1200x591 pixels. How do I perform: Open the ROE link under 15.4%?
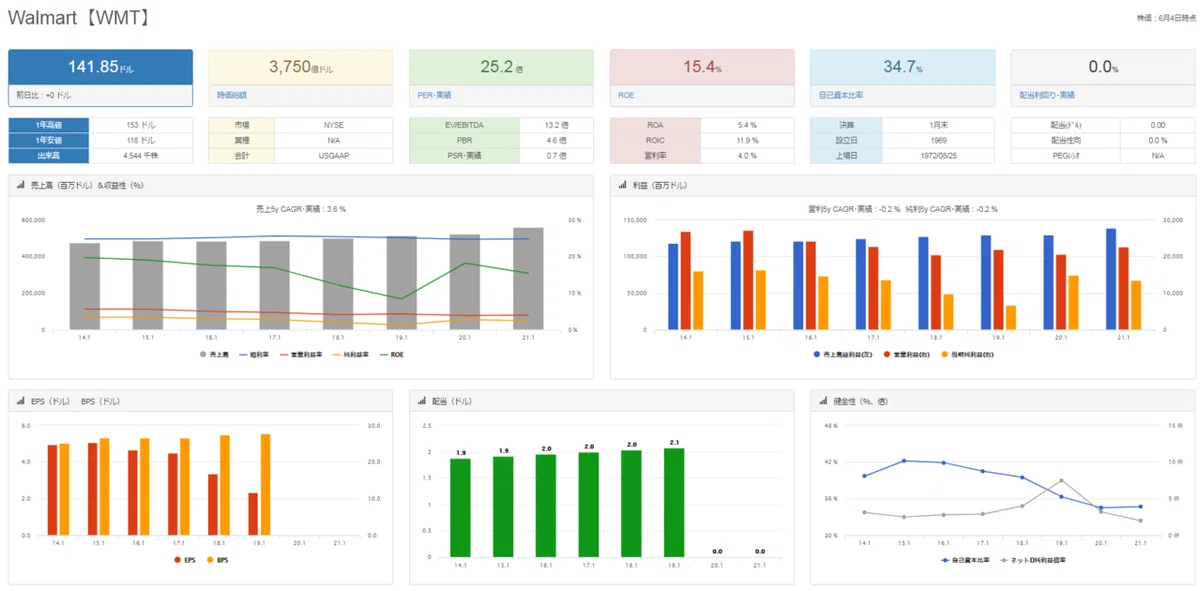[626, 95]
